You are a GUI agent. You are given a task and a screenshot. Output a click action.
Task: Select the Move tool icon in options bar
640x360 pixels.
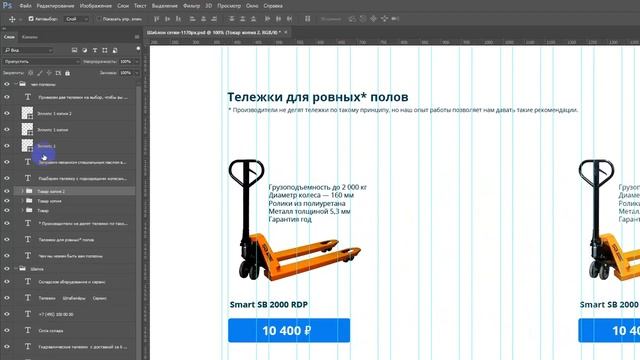coord(12,19)
